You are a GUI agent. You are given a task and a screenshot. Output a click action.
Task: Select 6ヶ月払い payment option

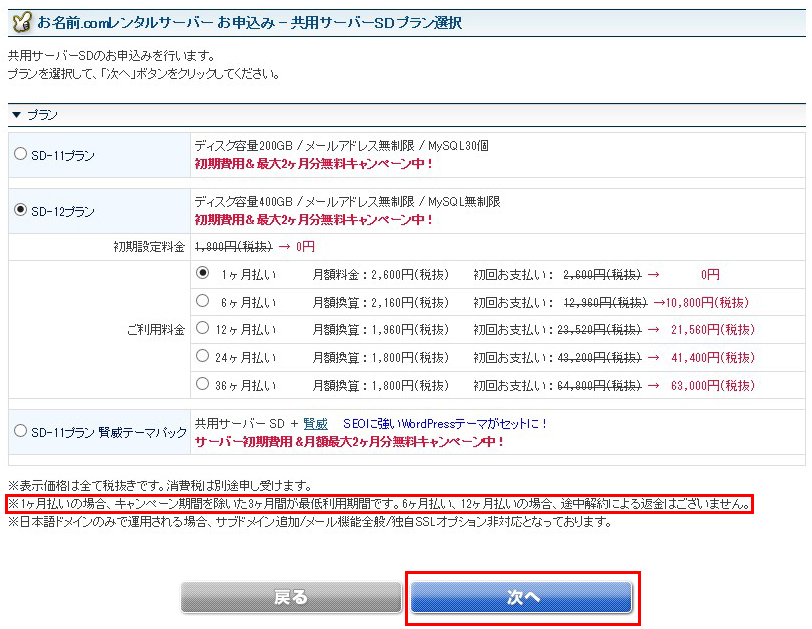point(203,301)
